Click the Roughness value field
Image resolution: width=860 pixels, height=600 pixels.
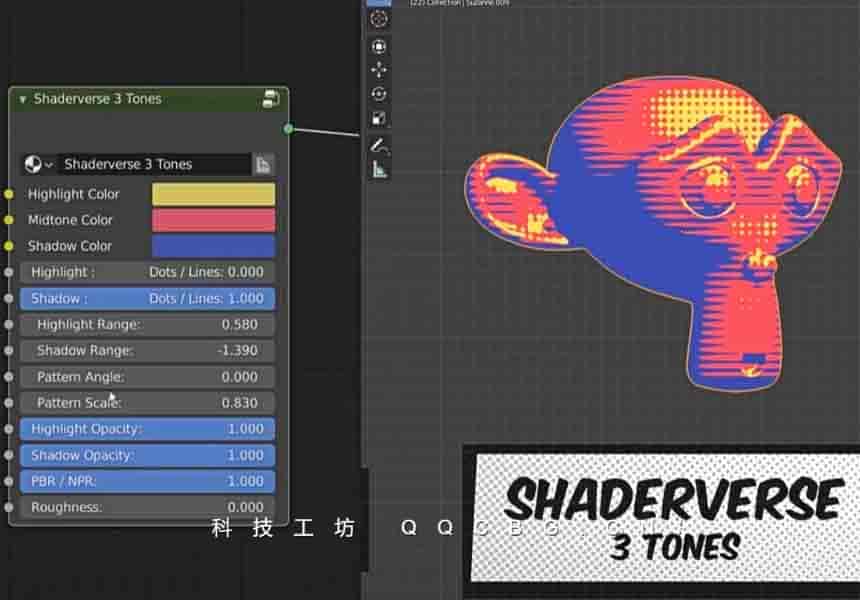coord(147,507)
